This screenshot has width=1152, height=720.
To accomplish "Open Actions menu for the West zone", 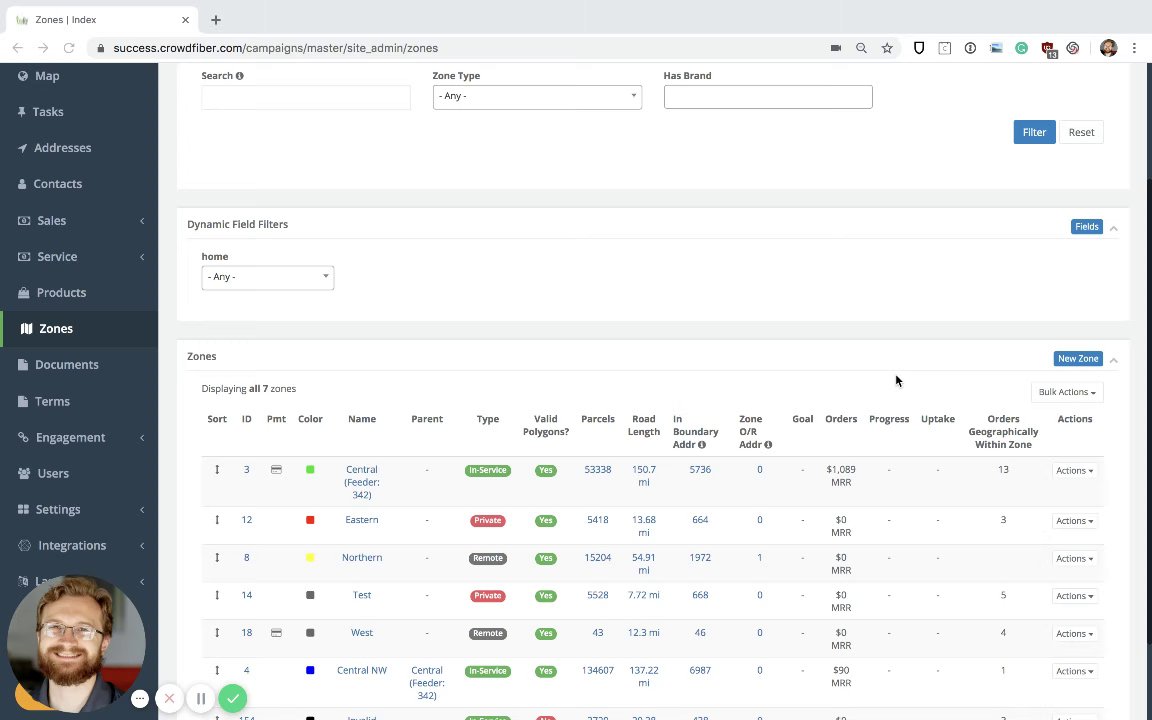I will [x=1074, y=633].
